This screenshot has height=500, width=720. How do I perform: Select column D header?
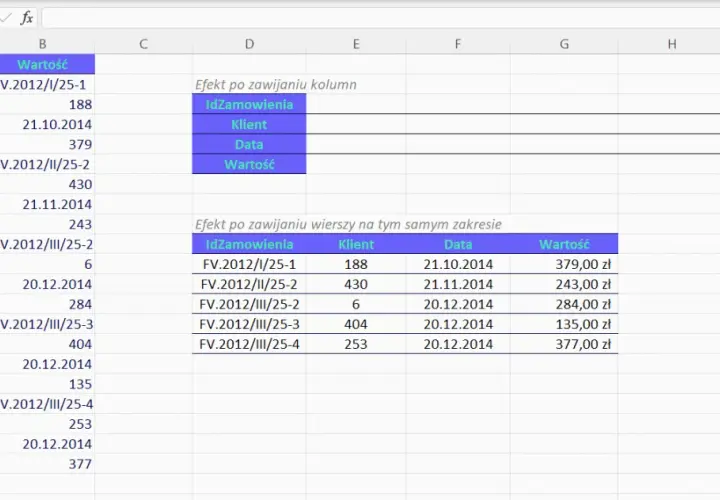[249, 44]
